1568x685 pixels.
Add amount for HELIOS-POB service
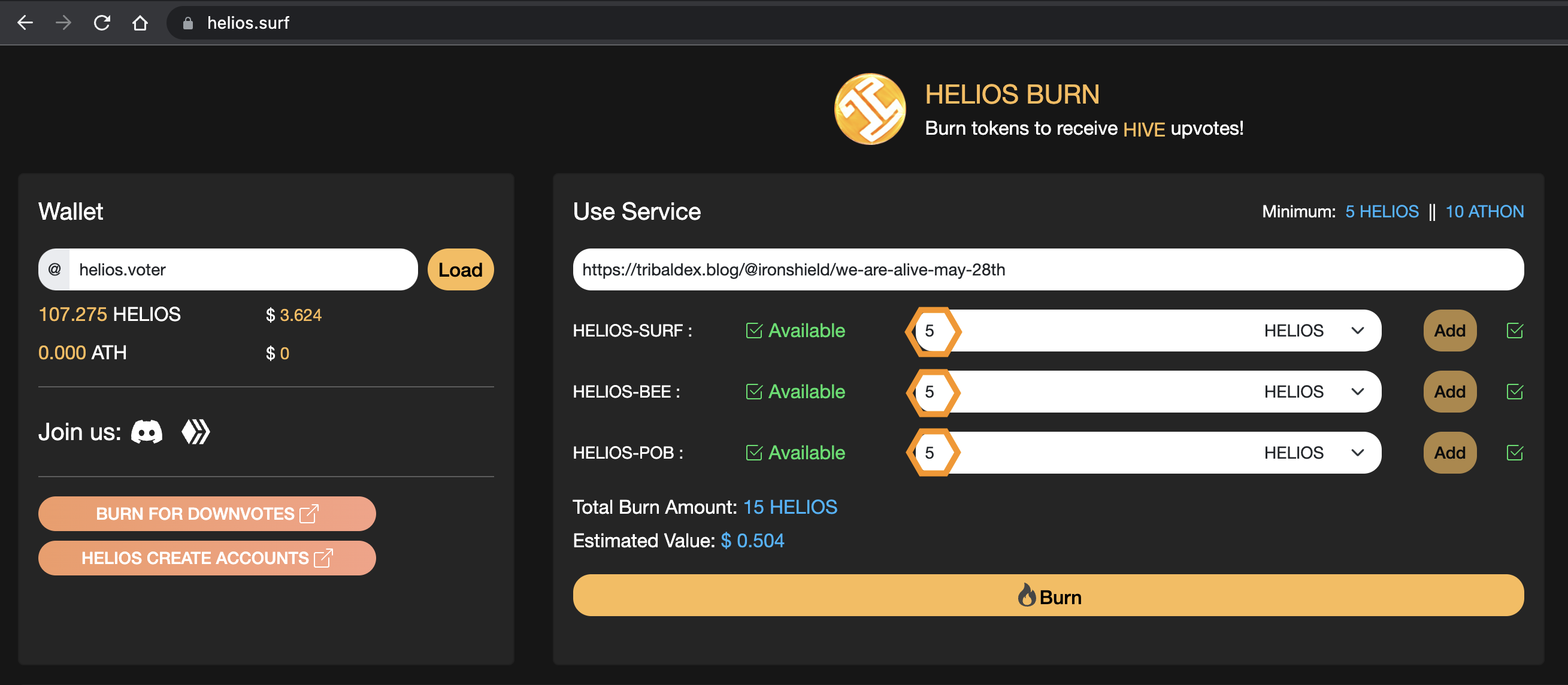point(1449,452)
